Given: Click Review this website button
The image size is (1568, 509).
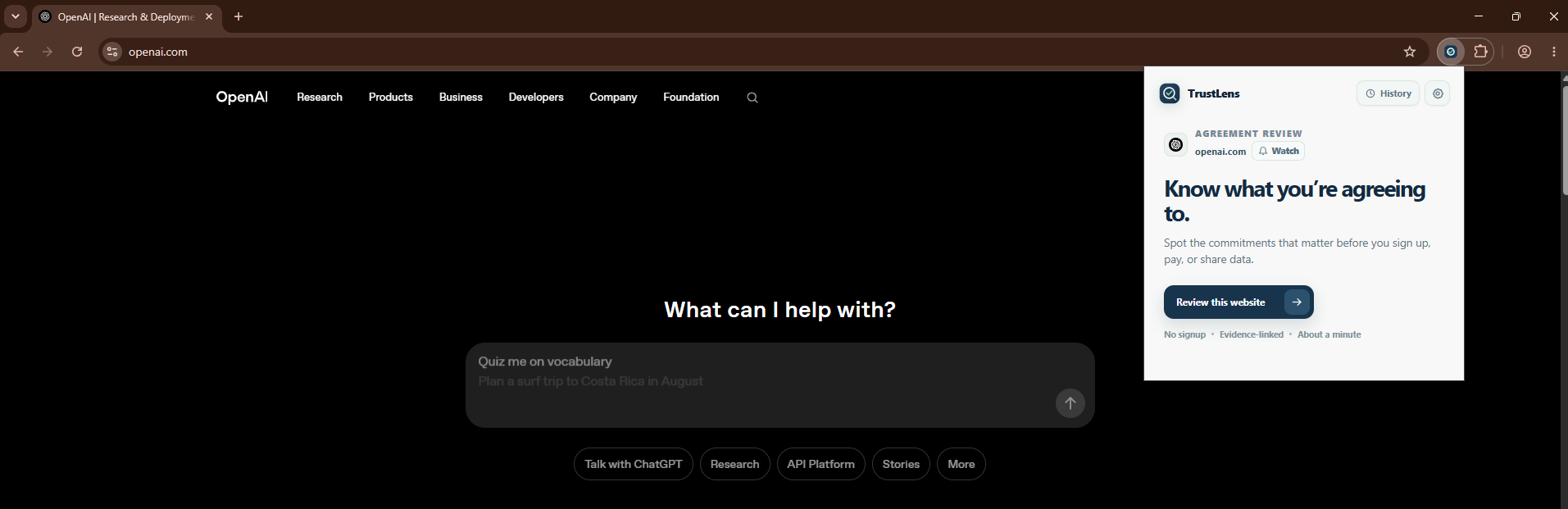Looking at the screenshot, I should coord(1238,302).
